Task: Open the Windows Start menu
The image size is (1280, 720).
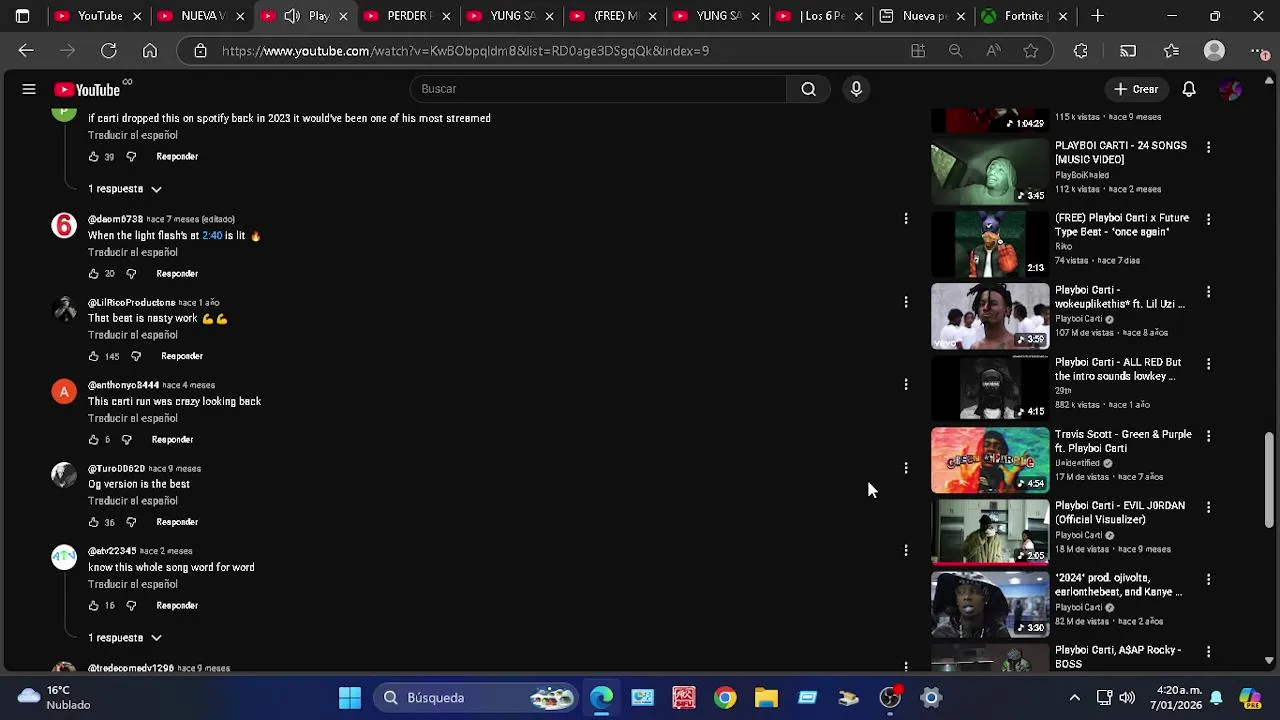Action: 350,698
